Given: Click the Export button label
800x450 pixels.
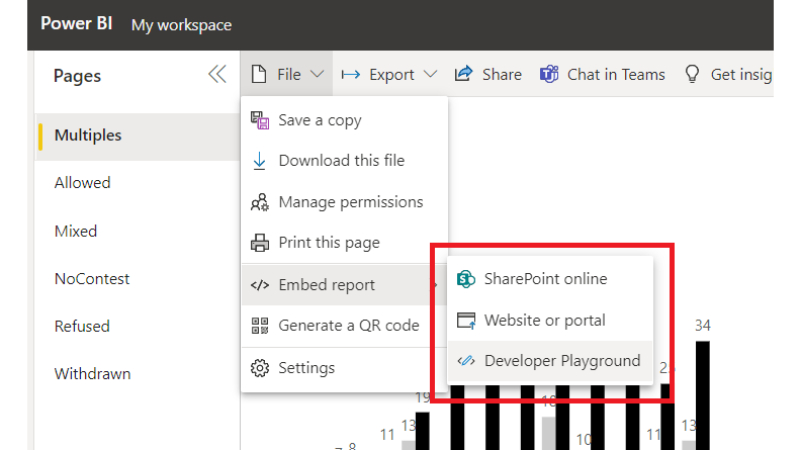Looking at the screenshot, I should click(x=392, y=76).
